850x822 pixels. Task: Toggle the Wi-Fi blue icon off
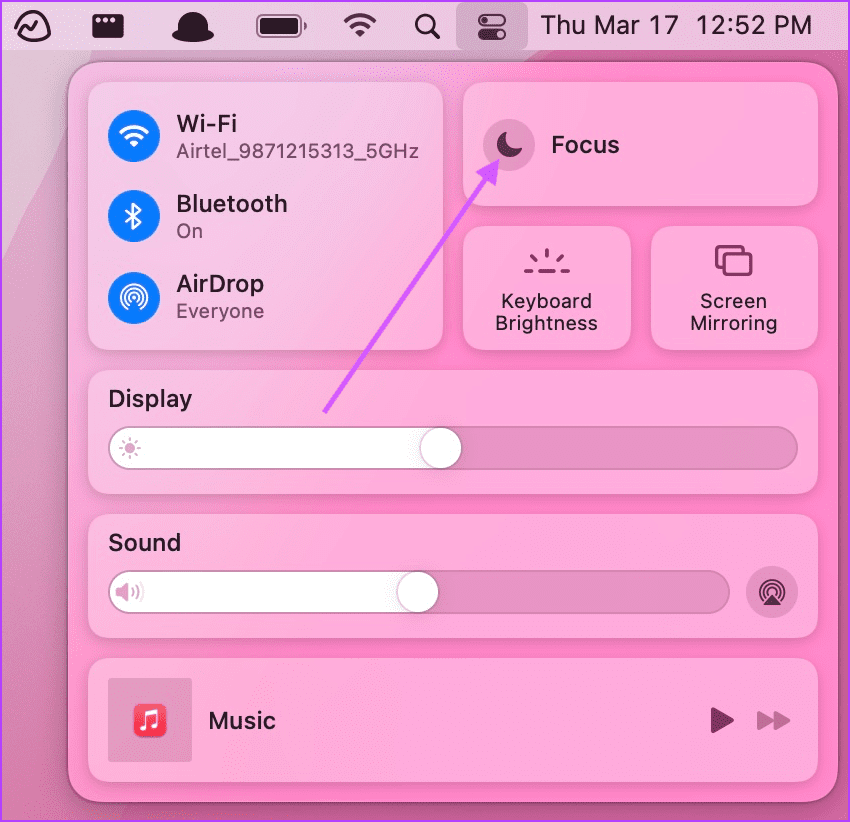(x=134, y=136)
